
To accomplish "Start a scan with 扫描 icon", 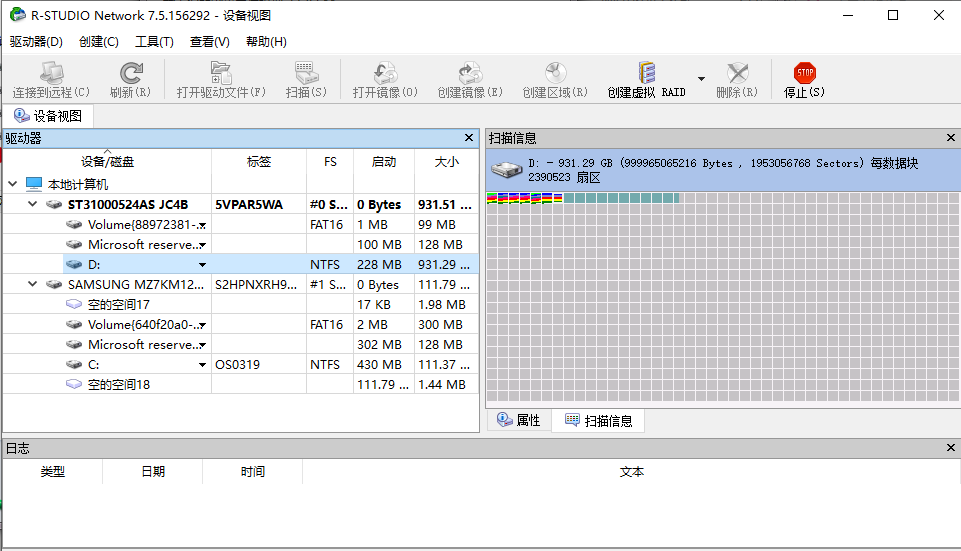I will 306,73.
